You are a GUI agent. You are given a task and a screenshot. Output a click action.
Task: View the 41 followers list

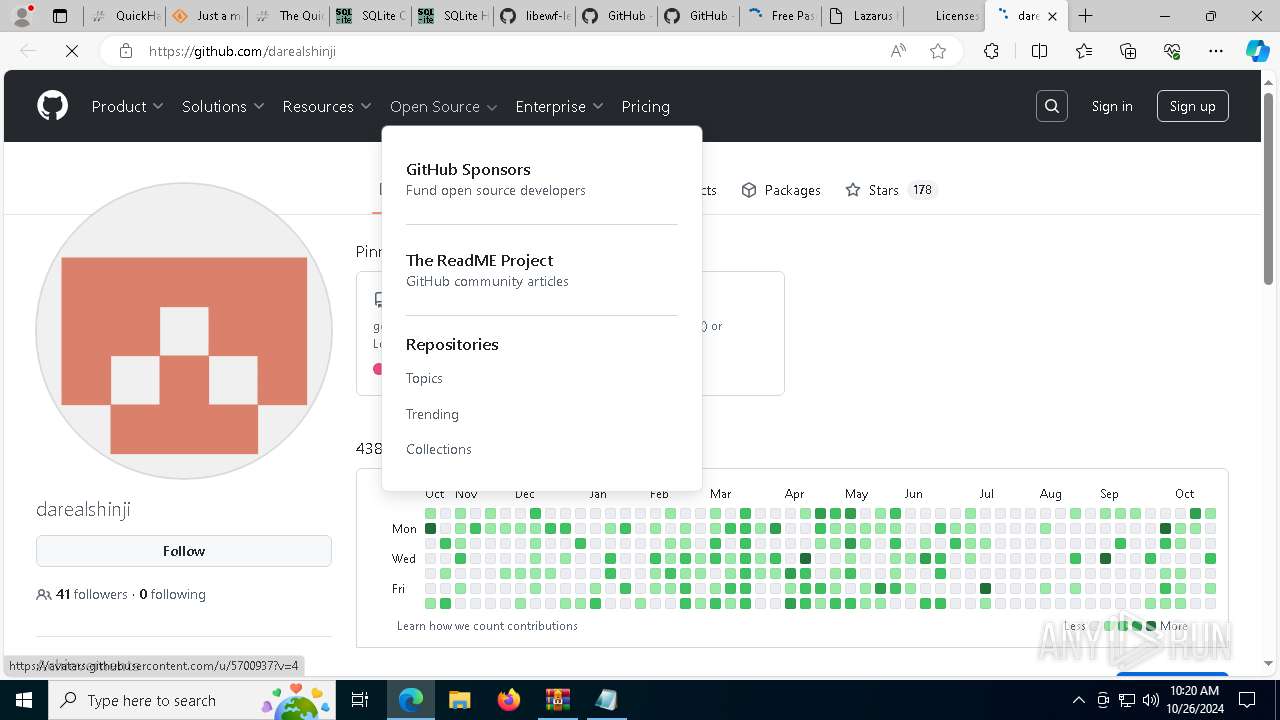[92, 594]
